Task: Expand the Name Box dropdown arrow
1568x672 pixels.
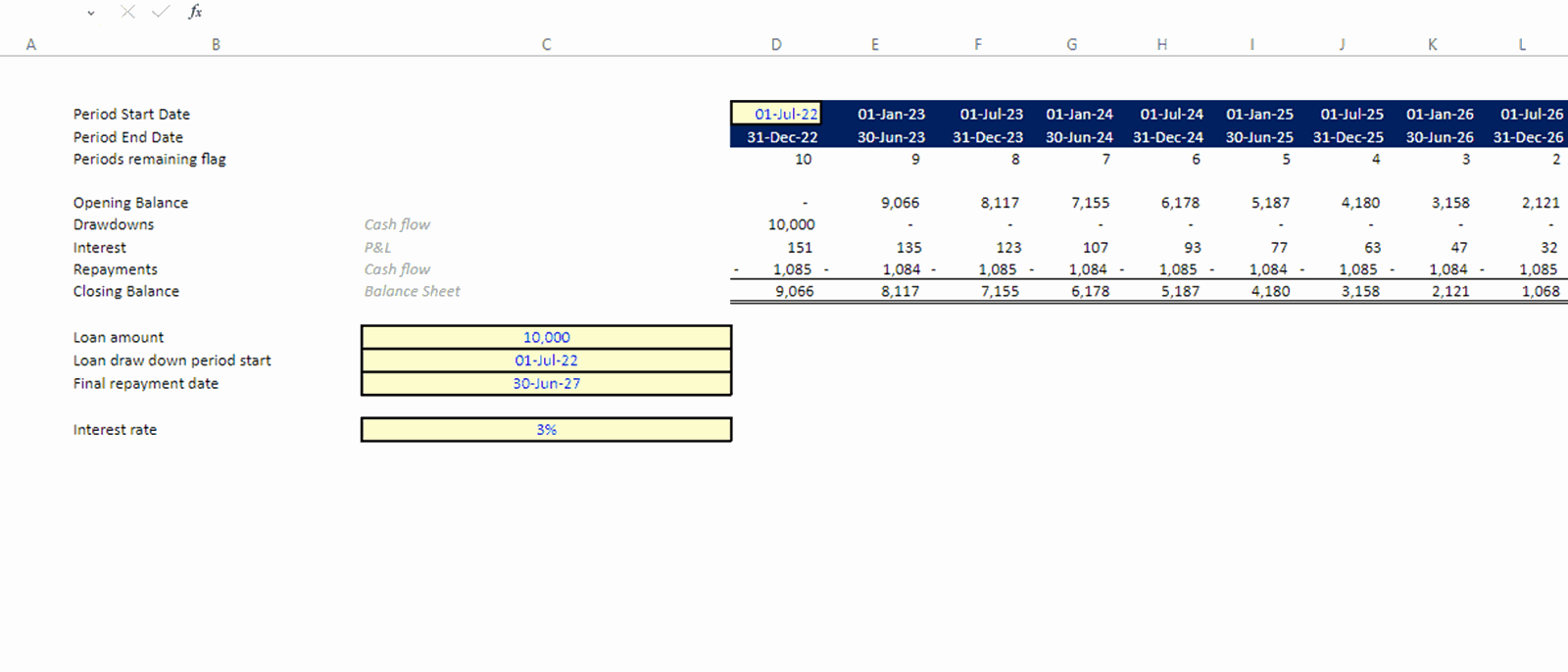Action: 91,13
